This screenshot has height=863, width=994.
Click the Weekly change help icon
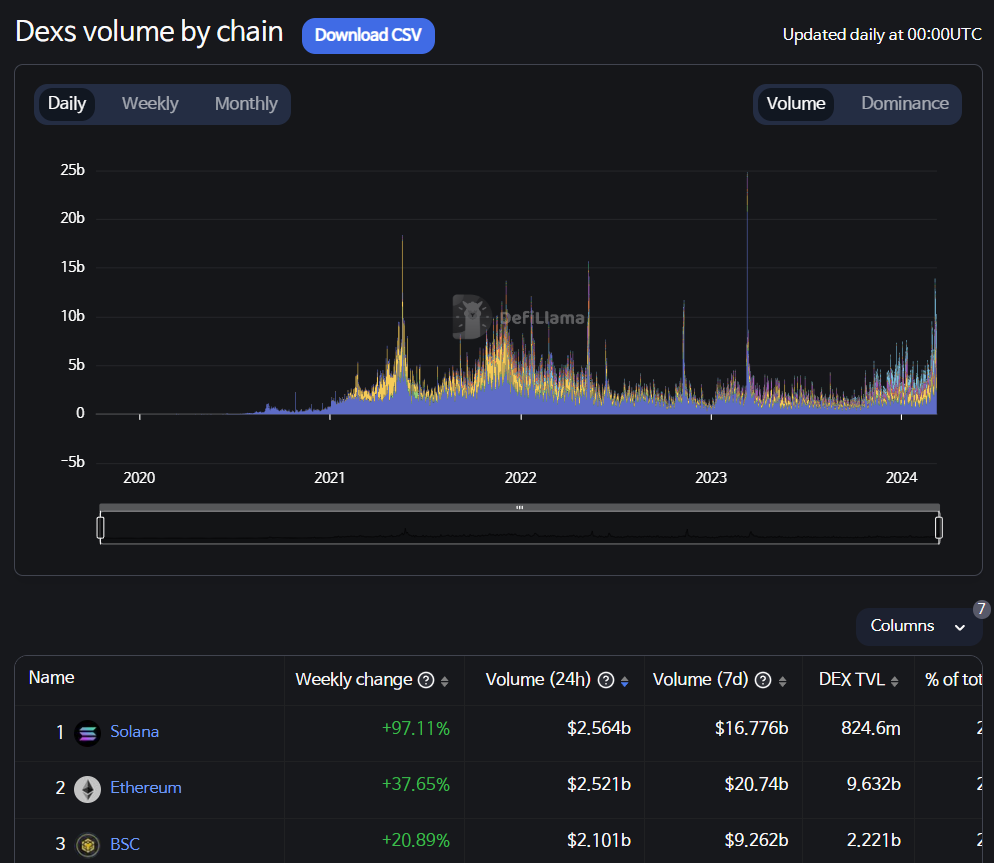click(x=426, y=681)
